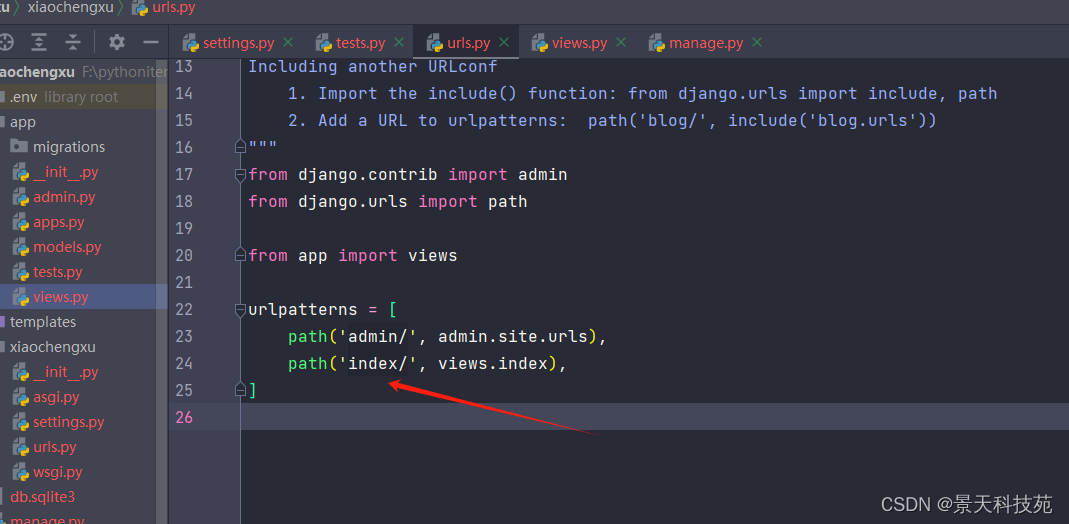
Task: Click 'from app import views' line
Action: 352,256
